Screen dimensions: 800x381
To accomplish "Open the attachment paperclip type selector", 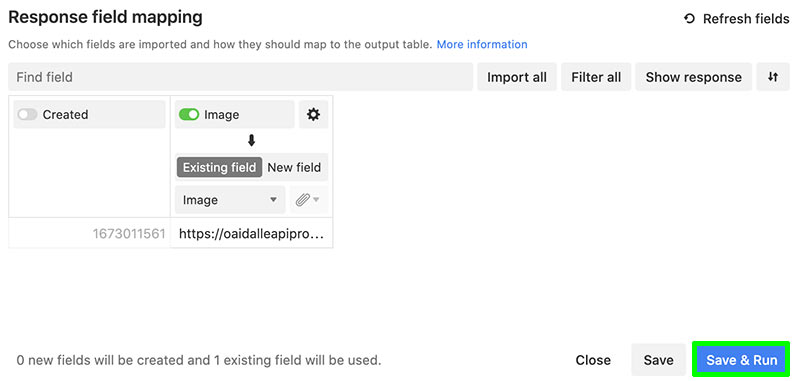I will click(x=309, y=200).
